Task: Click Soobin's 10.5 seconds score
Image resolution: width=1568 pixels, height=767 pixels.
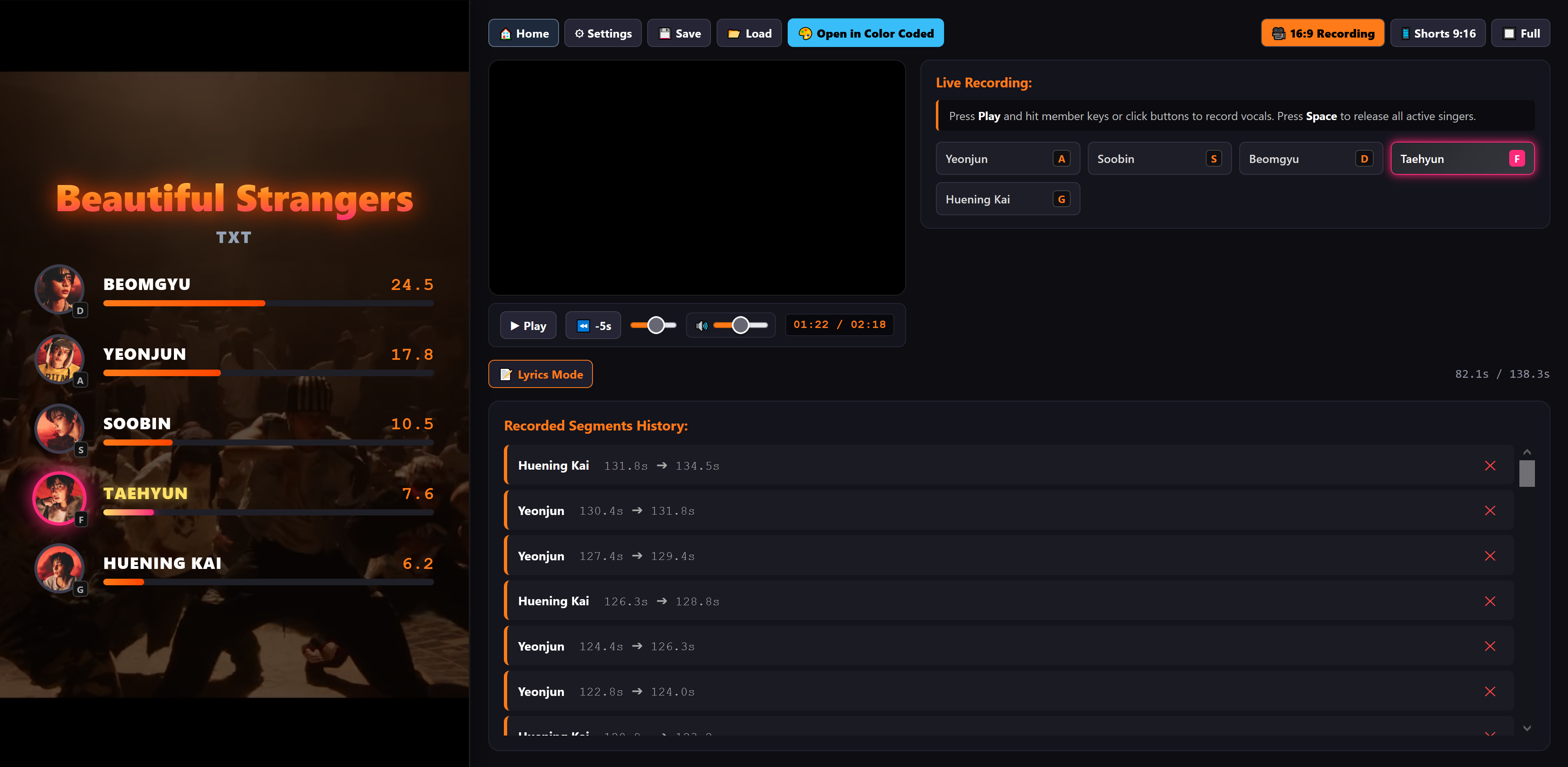Action: [x=412, y=424]
